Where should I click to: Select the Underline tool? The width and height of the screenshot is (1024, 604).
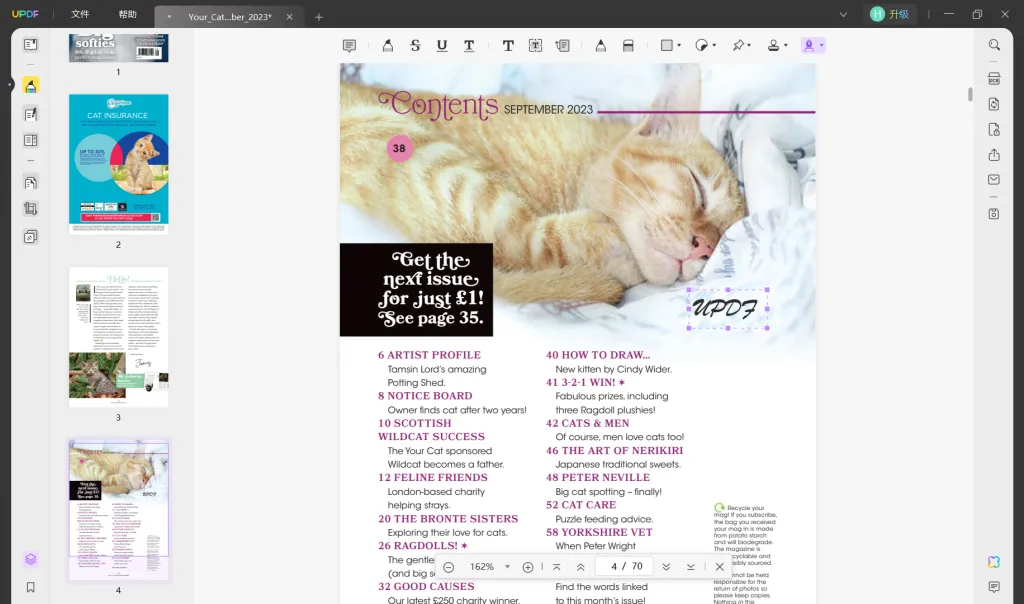pos(442,45)
